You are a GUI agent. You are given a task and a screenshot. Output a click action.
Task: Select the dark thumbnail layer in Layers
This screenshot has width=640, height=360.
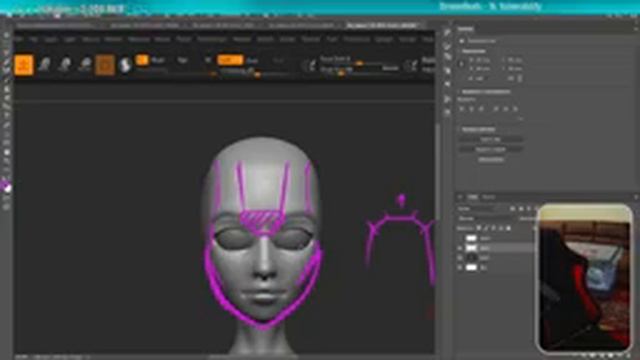coord(471,258)
